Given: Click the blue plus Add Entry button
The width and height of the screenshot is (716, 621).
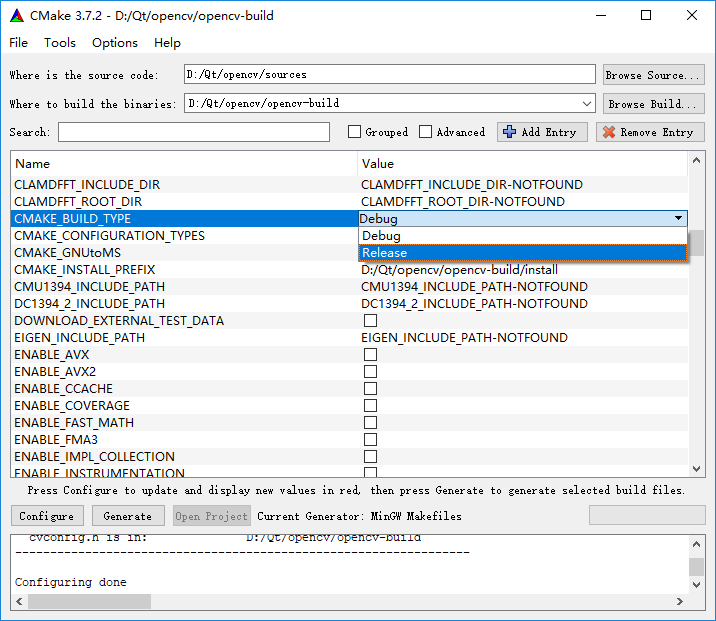Looking at the screenshot, I should 542,132.
